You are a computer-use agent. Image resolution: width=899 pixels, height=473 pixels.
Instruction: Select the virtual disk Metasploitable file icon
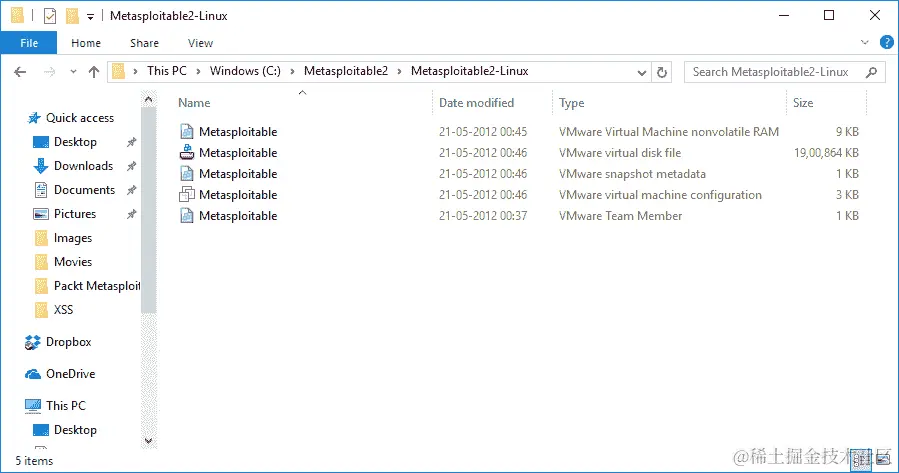186,153
